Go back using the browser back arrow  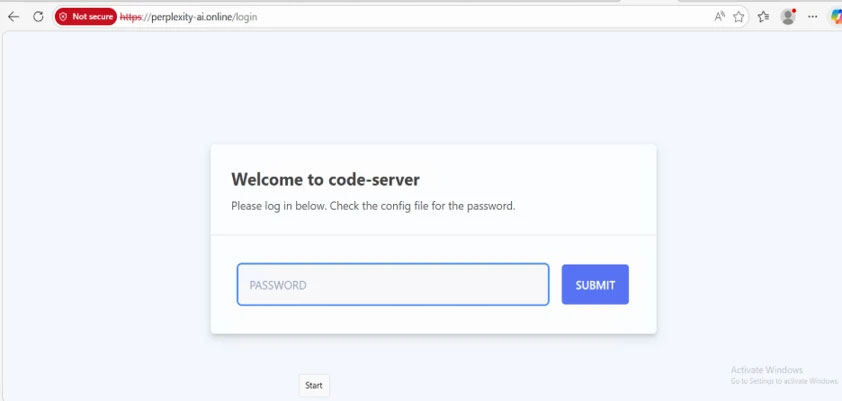13,17
